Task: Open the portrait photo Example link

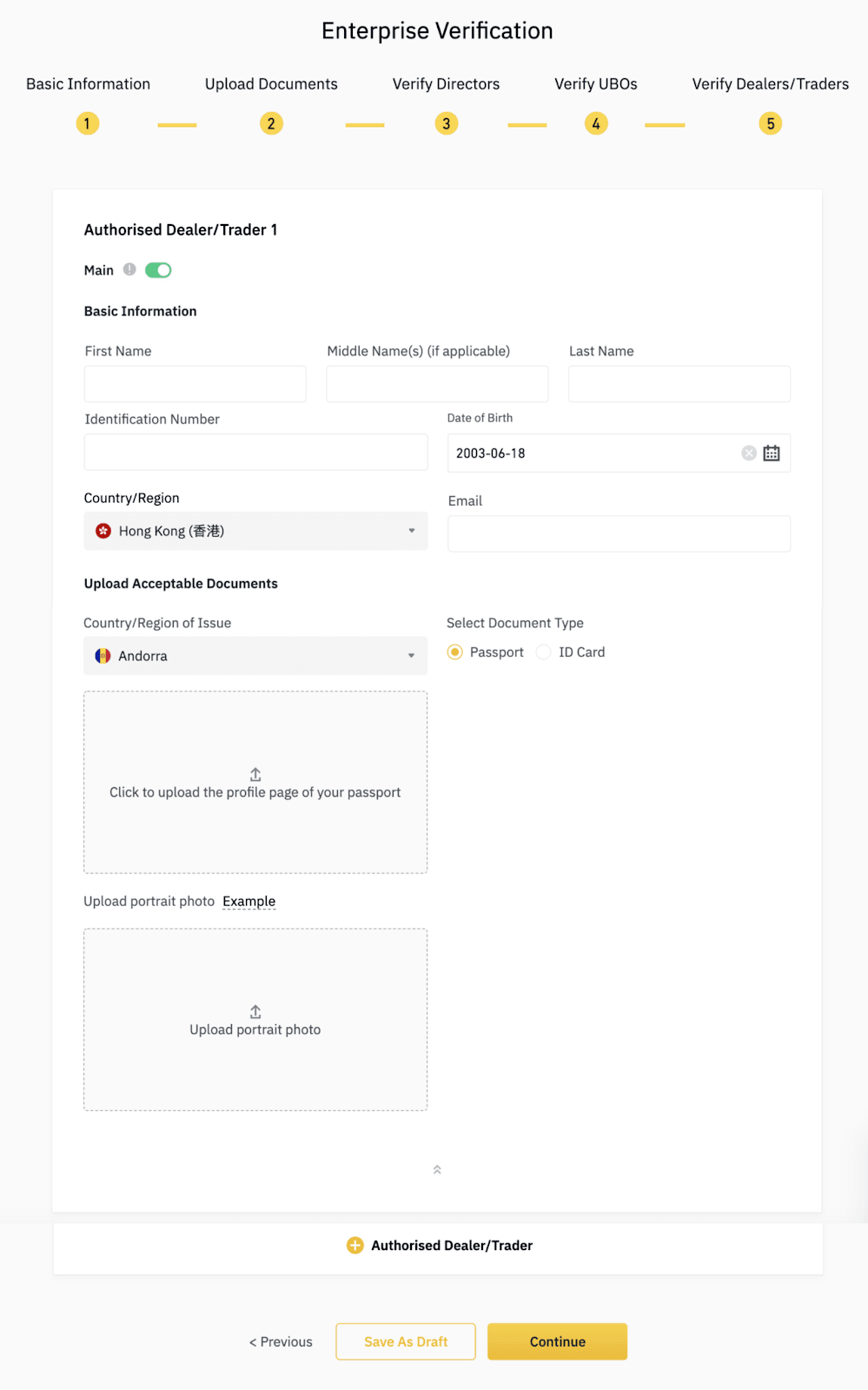Action: coord(248,901)
